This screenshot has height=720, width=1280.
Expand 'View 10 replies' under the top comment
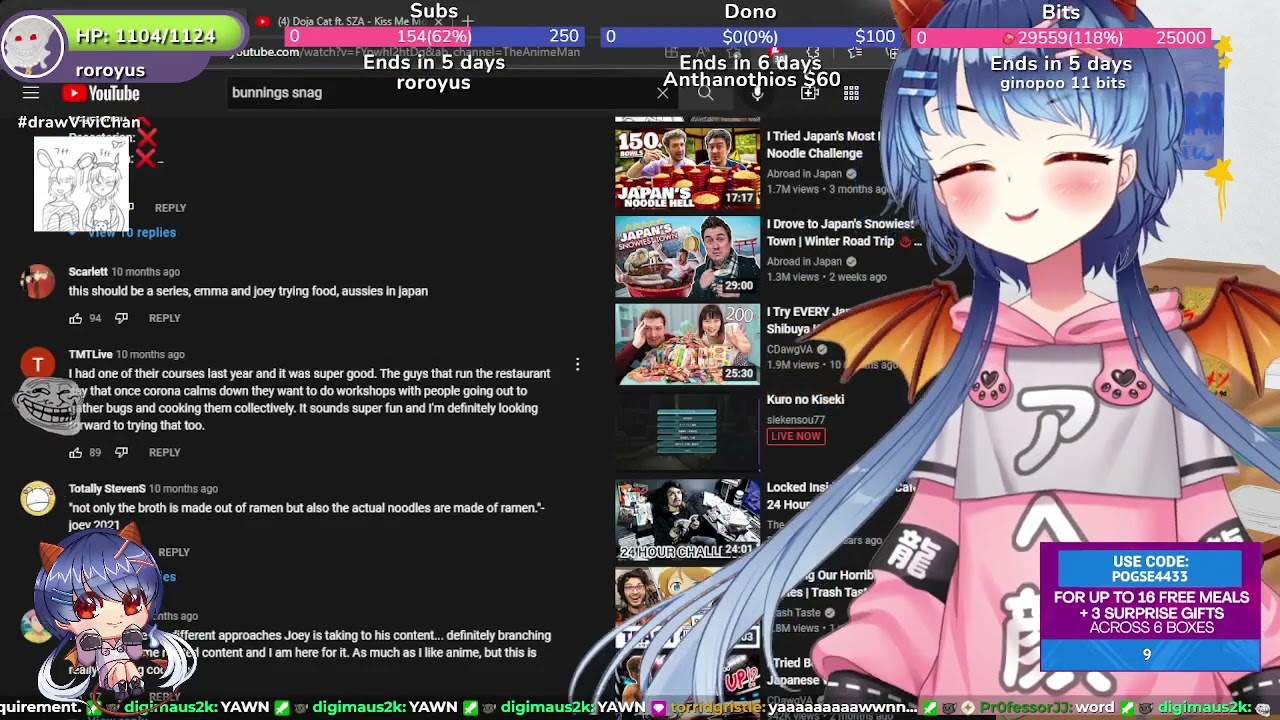coord(131,232)
